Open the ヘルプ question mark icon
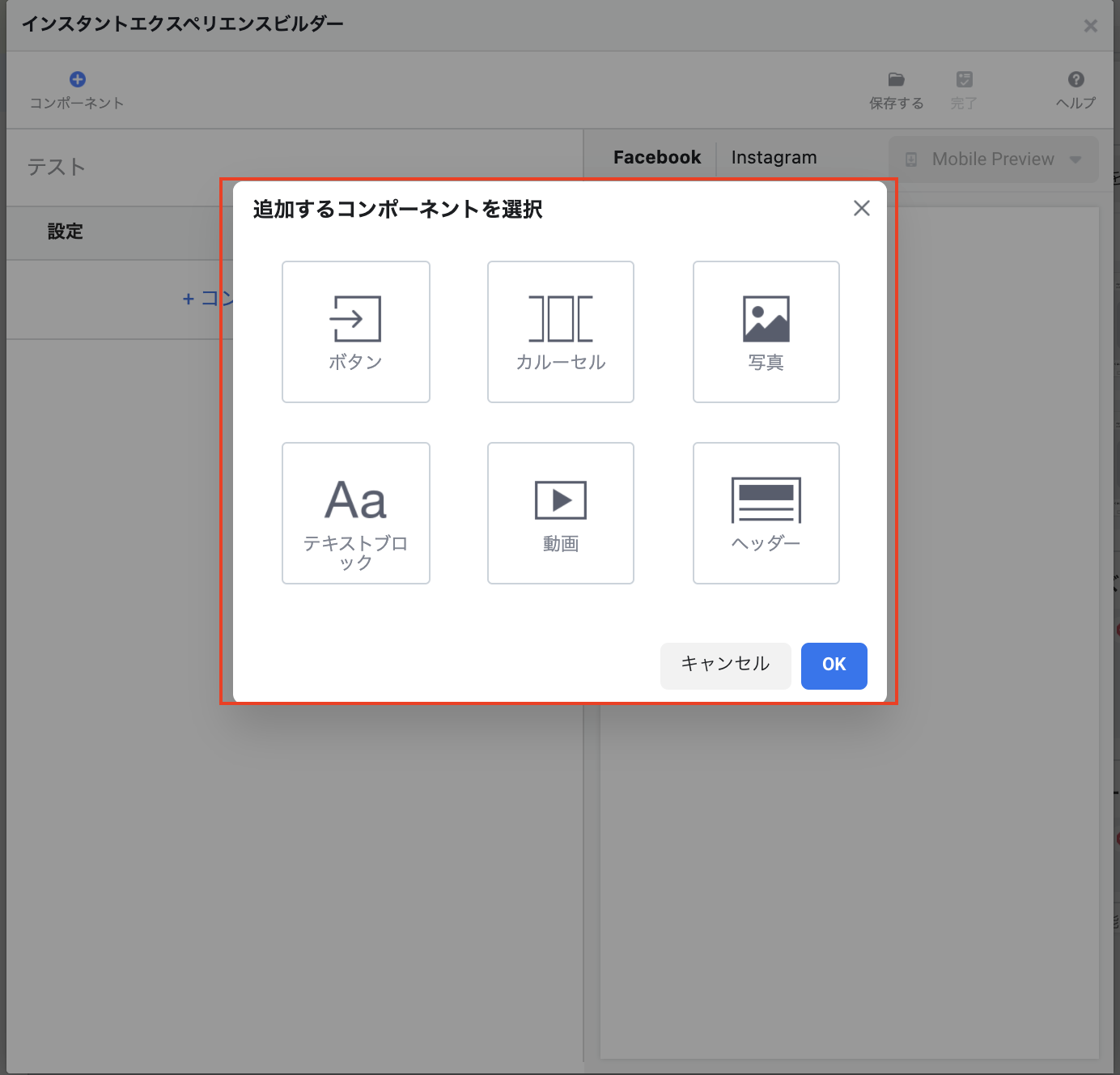Viewport: 1120px width, 1075px height. click(x=1075, y=79)
